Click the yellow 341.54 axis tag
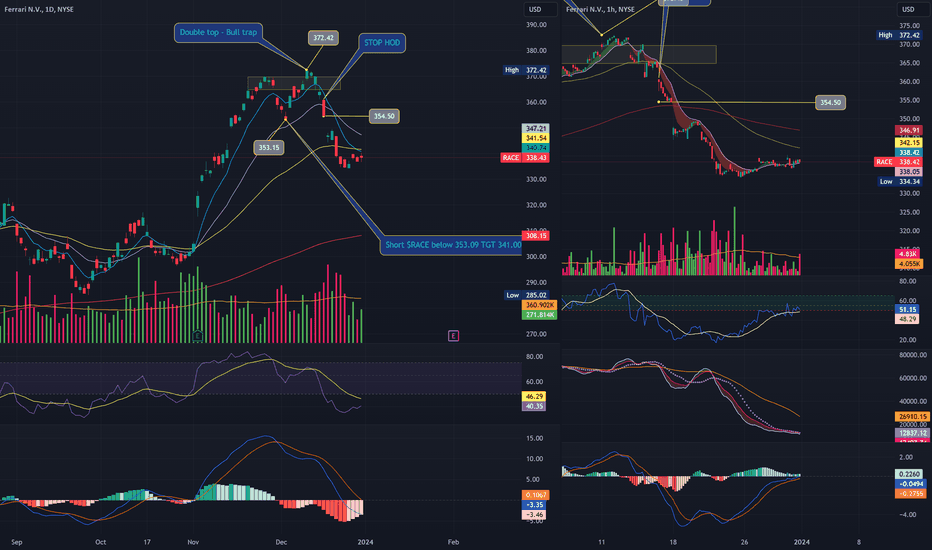Screen dimensions: 932x550 536,138
